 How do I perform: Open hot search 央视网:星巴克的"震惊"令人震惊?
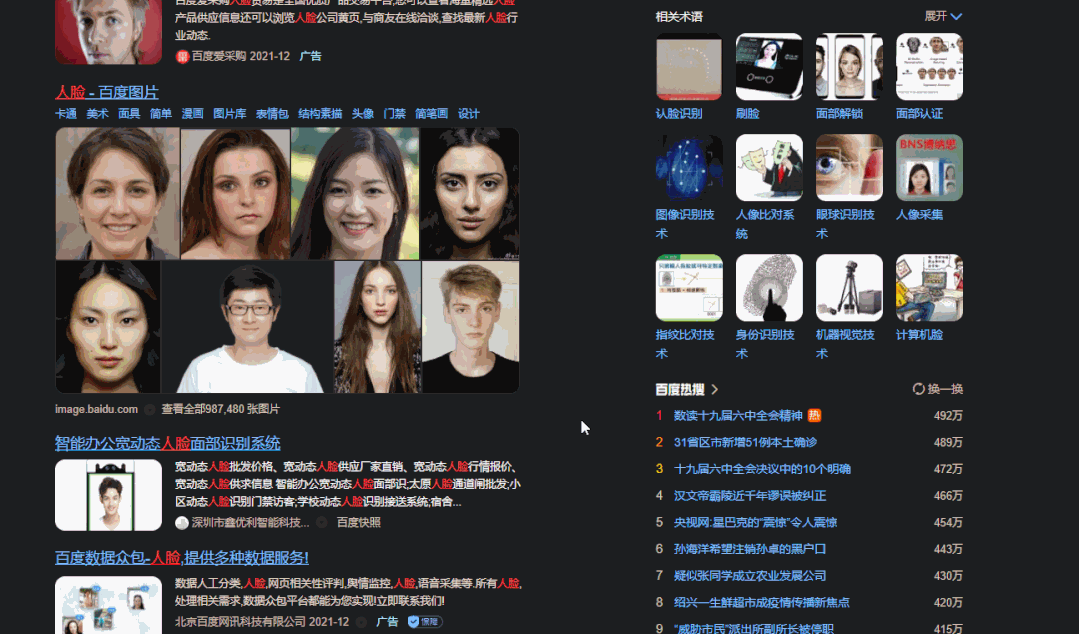pos(756,522)
